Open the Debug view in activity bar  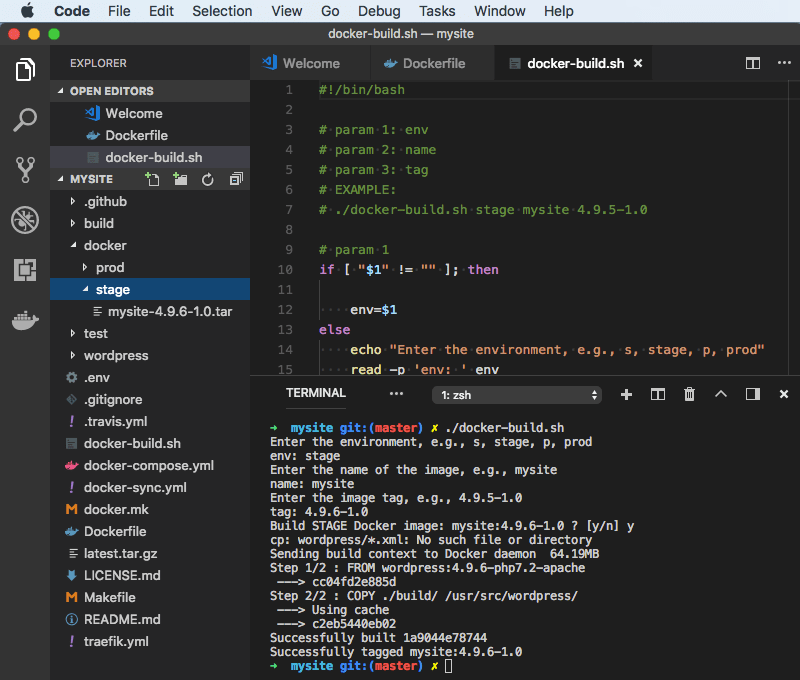(25, 220)
